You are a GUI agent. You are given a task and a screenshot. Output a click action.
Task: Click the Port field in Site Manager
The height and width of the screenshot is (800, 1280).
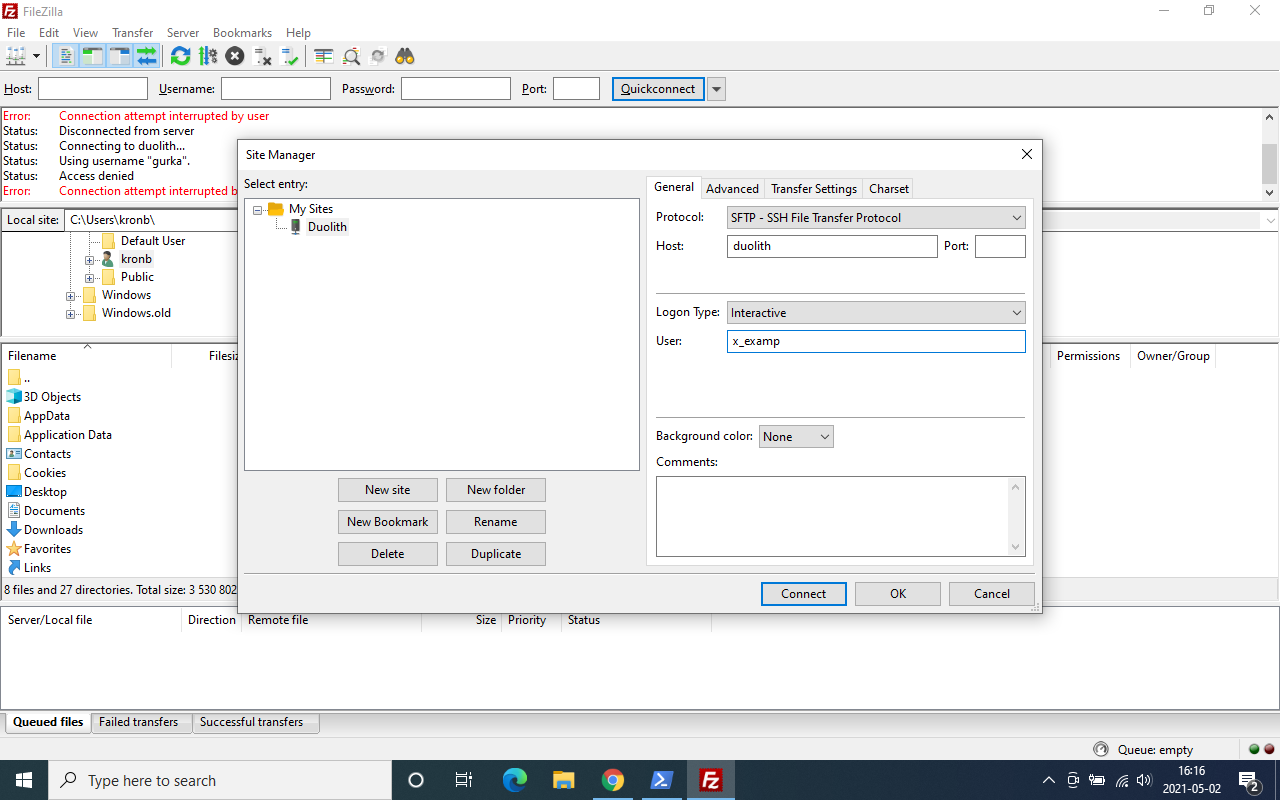pos(1000,246)
